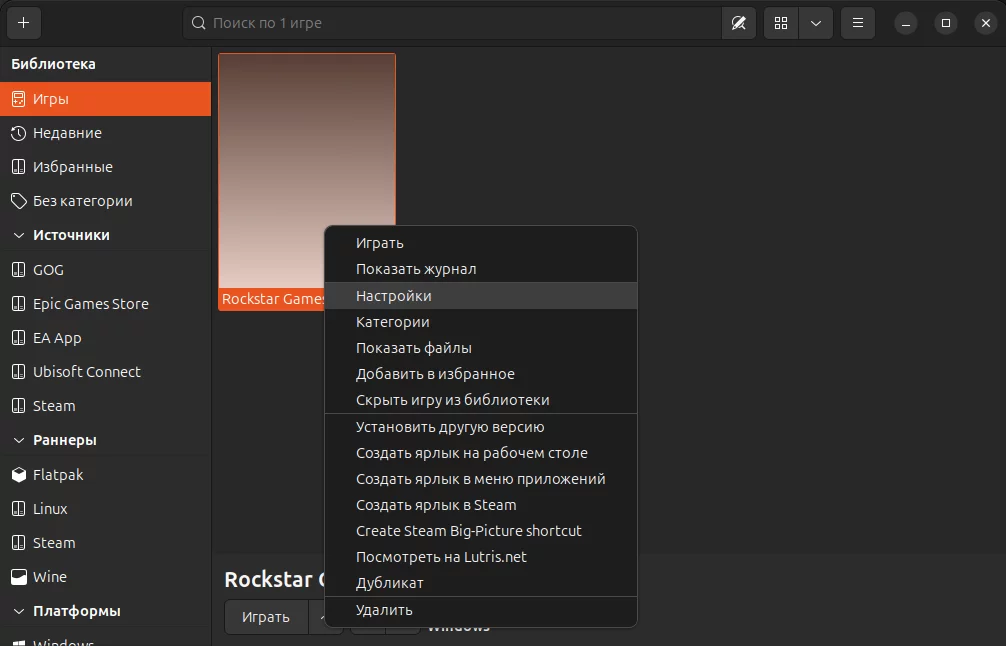Screen dimensions: 1006x646
Task: Choose Категории in context menu
Action: 481,322
